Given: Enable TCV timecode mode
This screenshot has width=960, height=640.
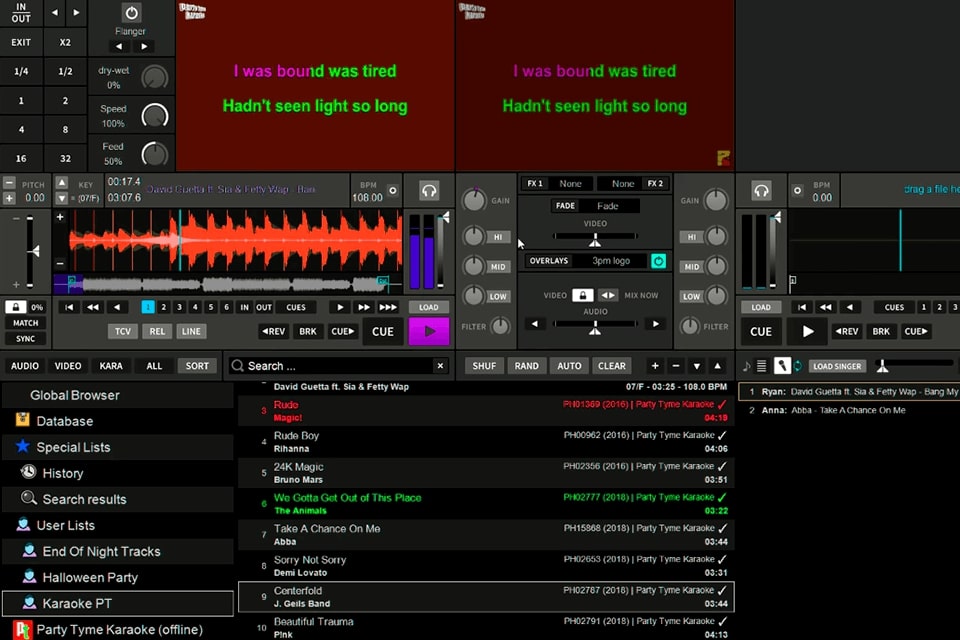Looking at the screenshot, I should [x=122, y=331].
